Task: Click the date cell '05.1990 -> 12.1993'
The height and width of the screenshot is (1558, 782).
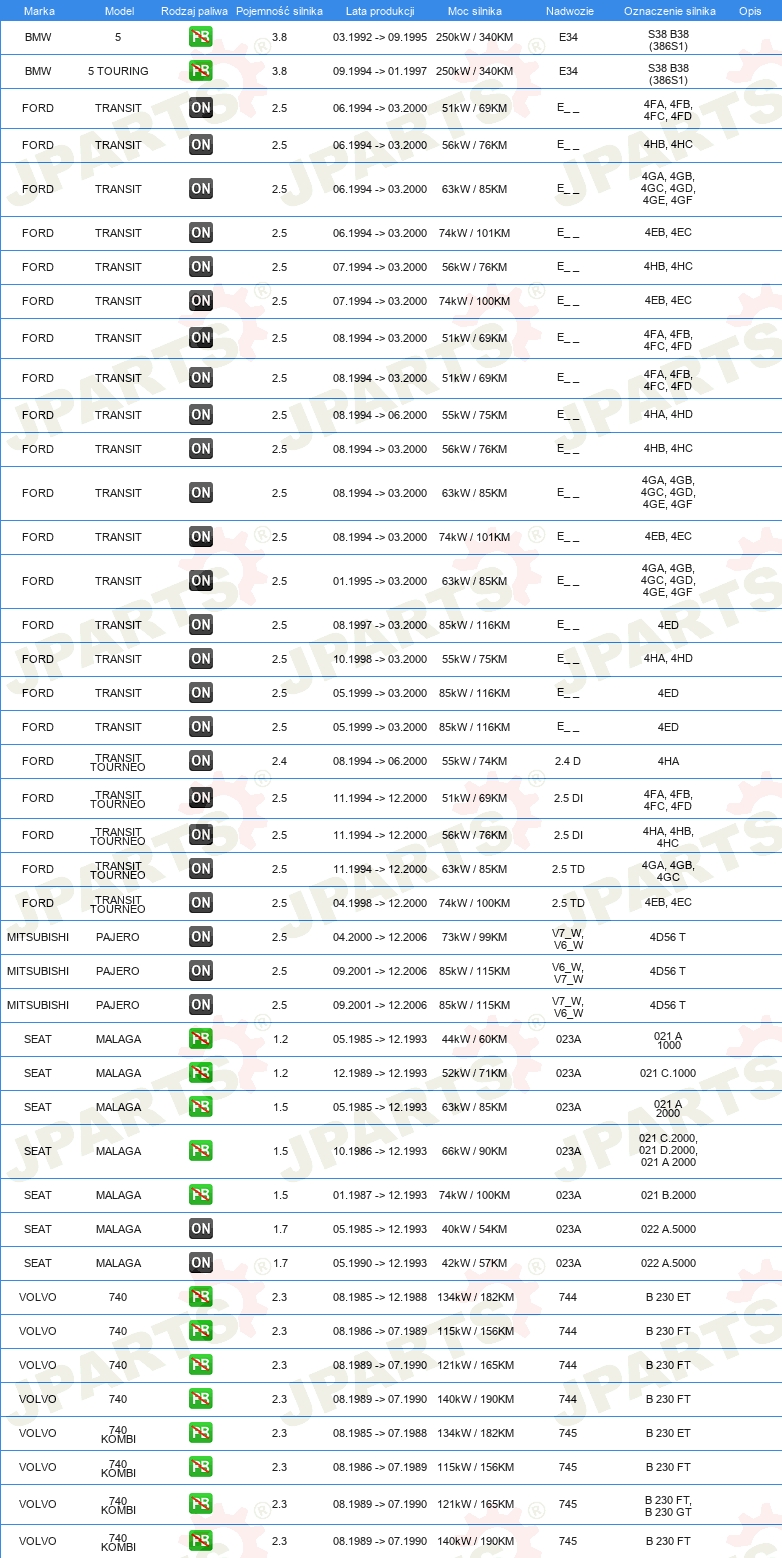Action: coord(380,1263)
